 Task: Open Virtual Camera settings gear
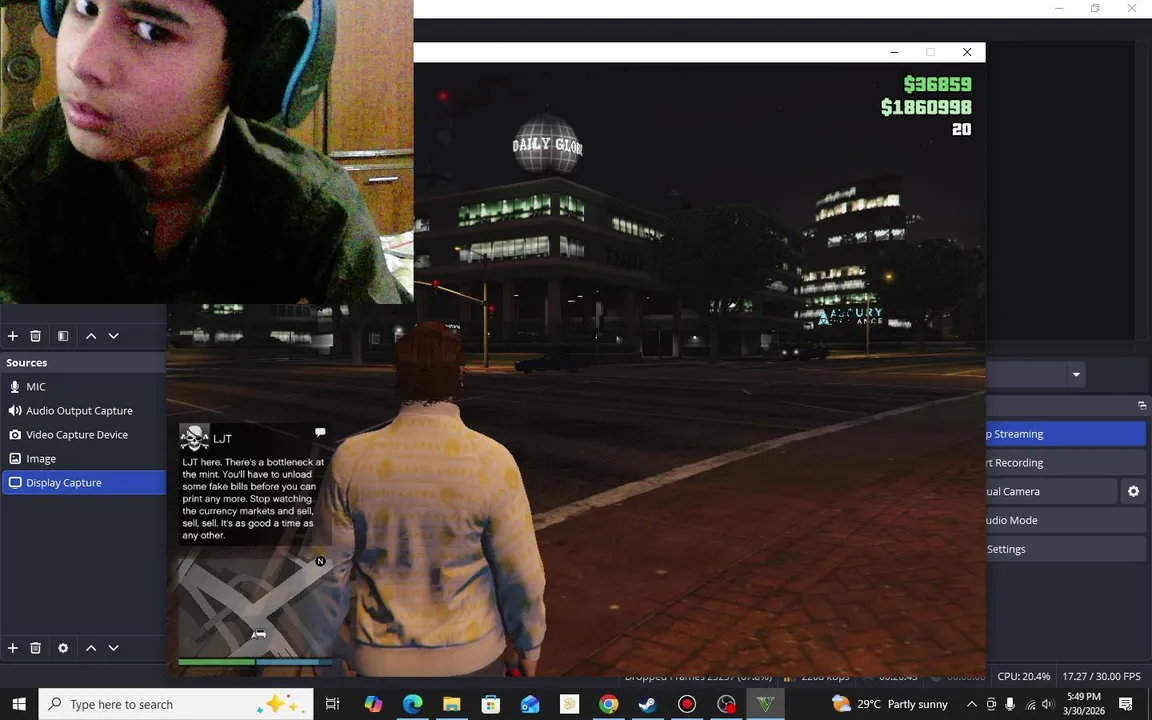pyautogui.click(x=1134, y=492)
